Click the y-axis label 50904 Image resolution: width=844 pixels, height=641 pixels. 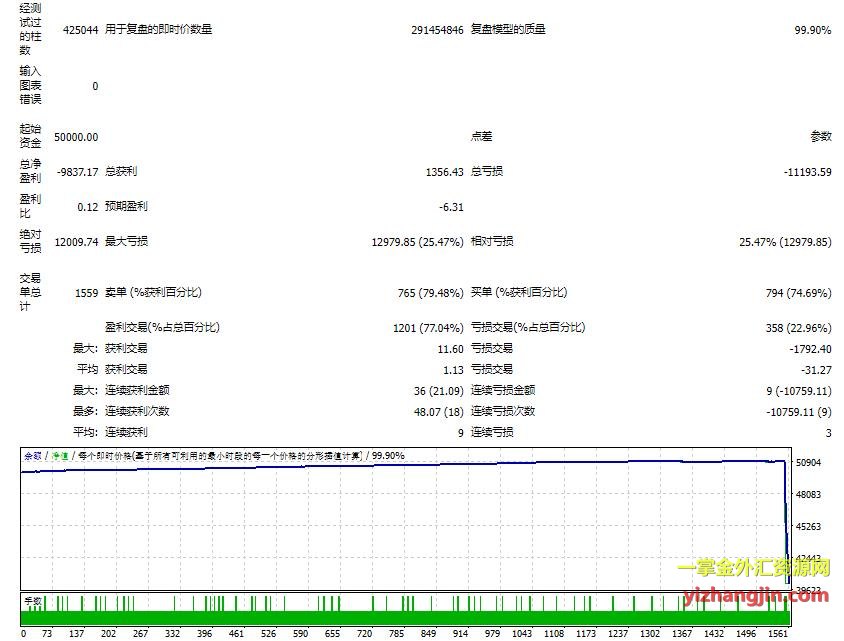click(808, 463)
